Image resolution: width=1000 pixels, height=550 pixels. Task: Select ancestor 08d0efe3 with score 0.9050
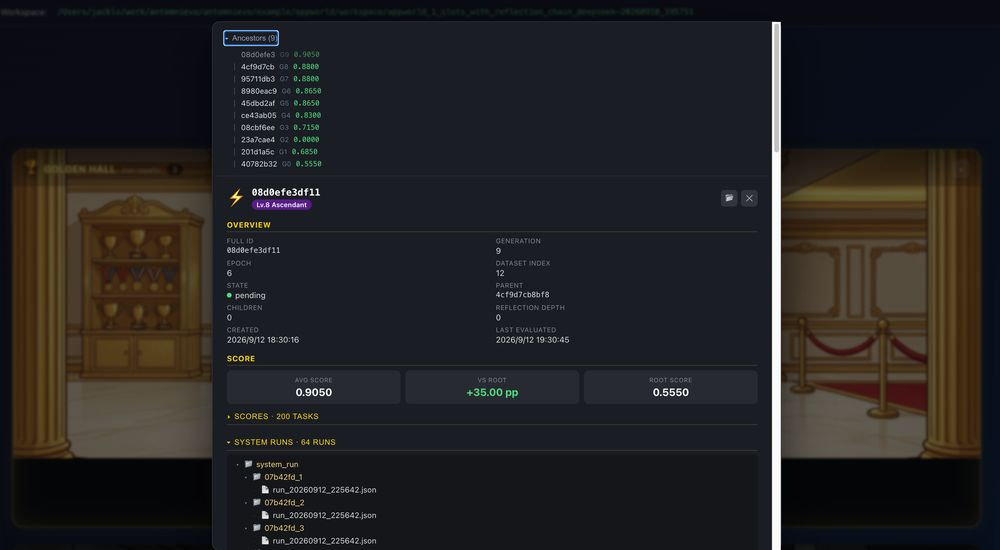click(x=280, y=55)
